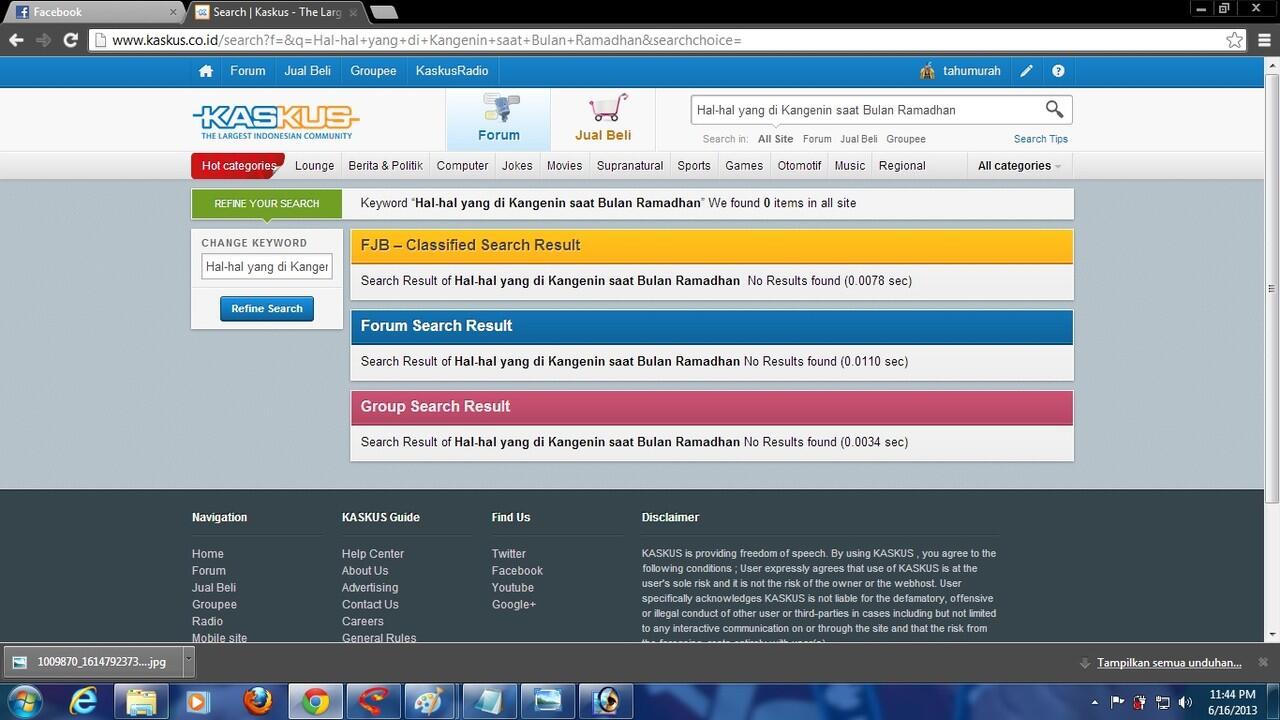Open Jokes category

[x=517, y=166]
